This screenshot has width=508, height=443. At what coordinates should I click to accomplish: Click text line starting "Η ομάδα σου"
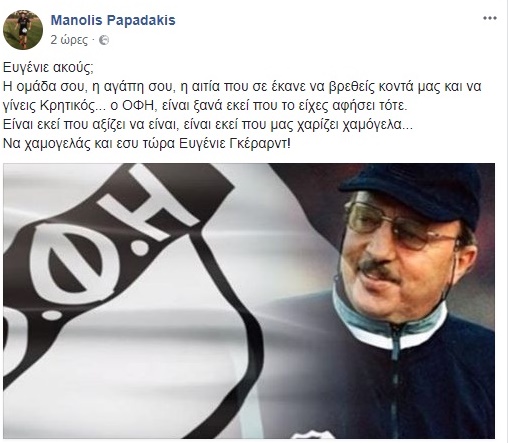pos(242,87)
